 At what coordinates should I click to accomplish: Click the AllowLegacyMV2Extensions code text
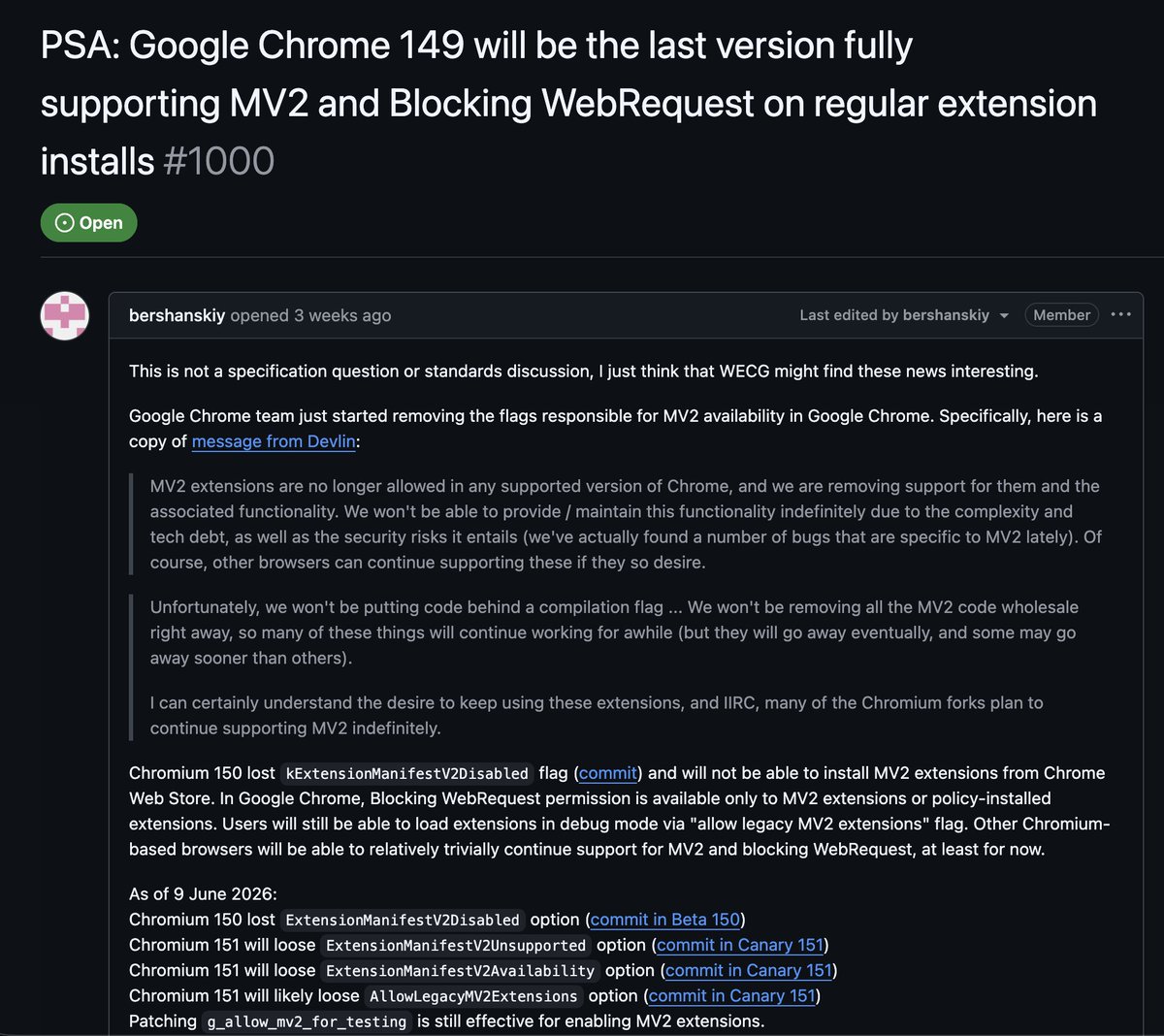tap(473, 996)
